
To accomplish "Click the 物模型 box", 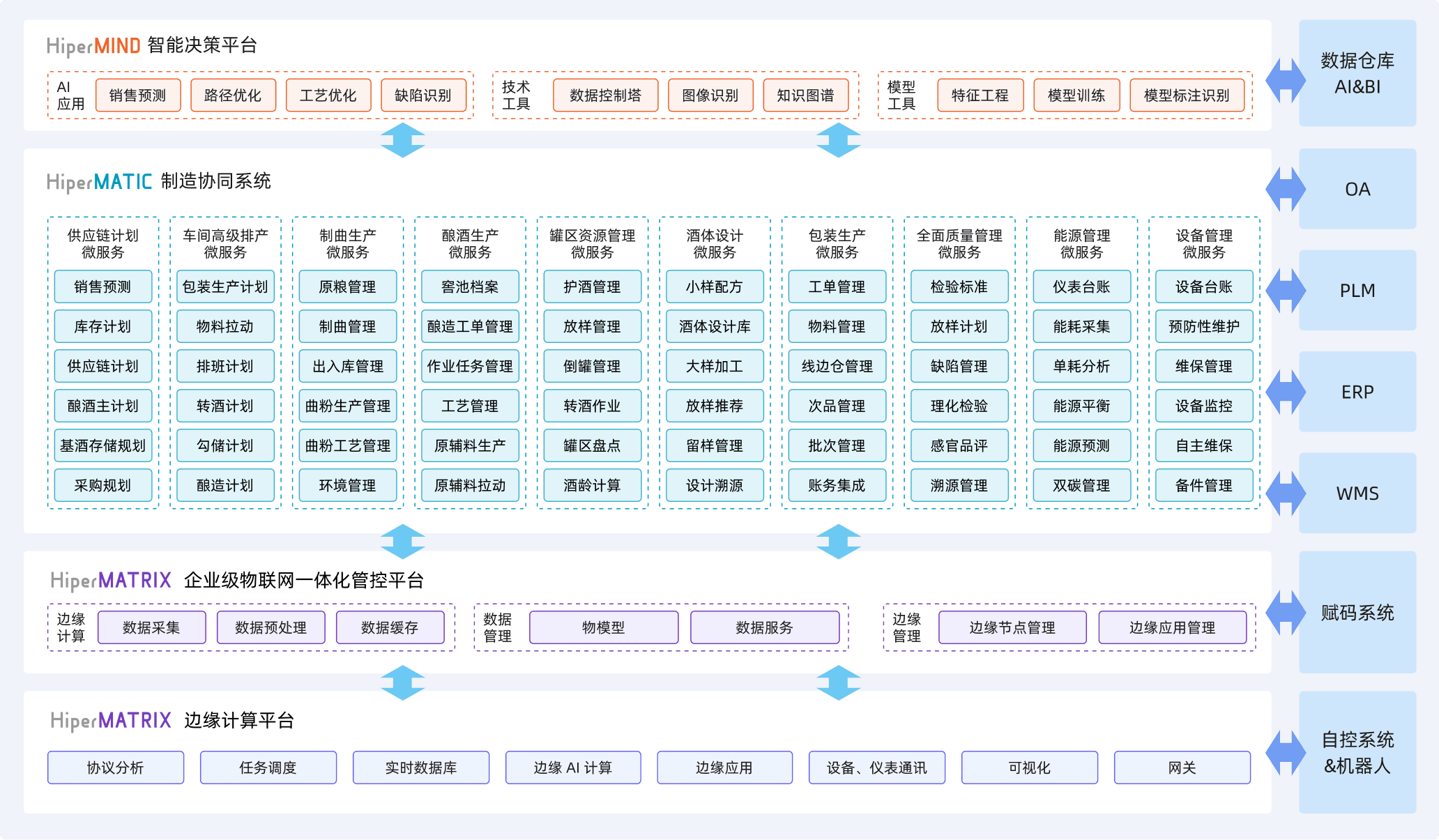I will (x=604, y=627).
